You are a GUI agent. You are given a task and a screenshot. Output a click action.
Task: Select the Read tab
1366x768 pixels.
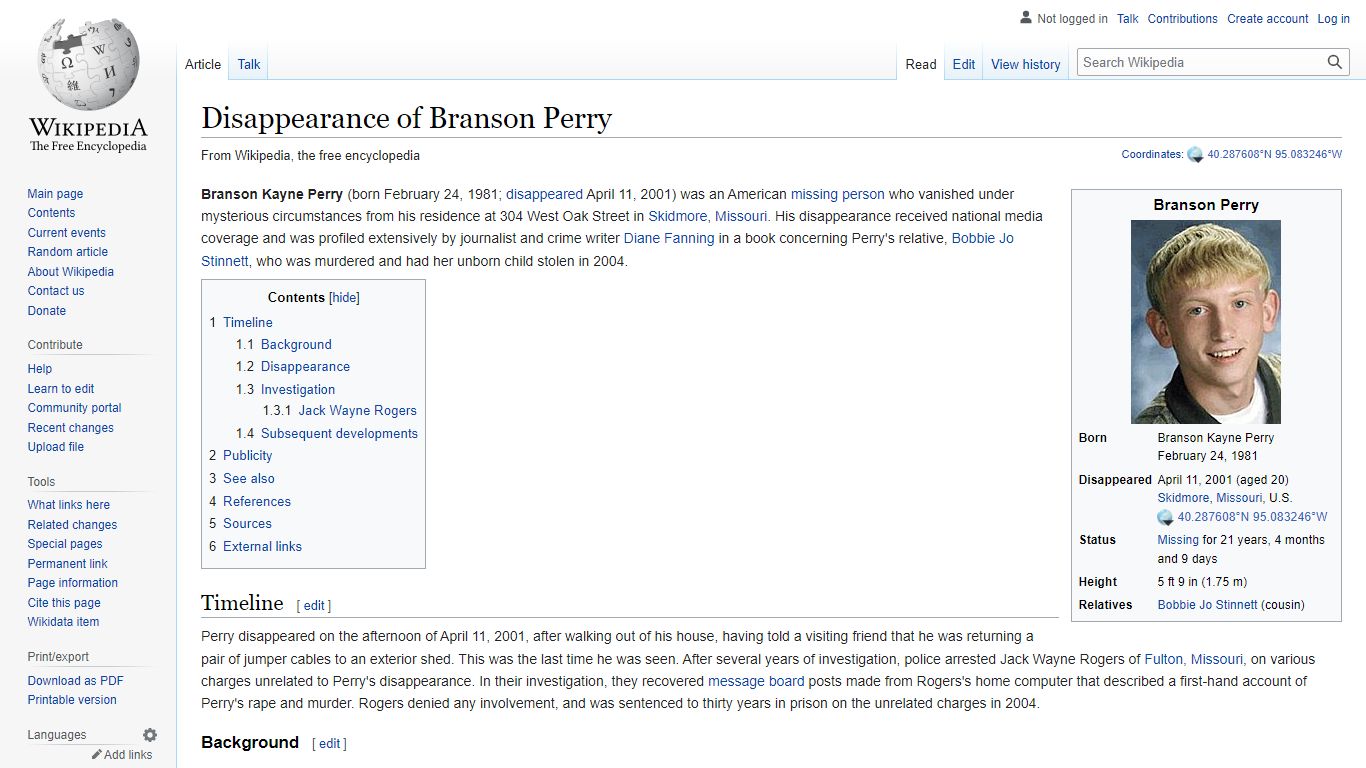pyautogui.click(x=921, y=64)
